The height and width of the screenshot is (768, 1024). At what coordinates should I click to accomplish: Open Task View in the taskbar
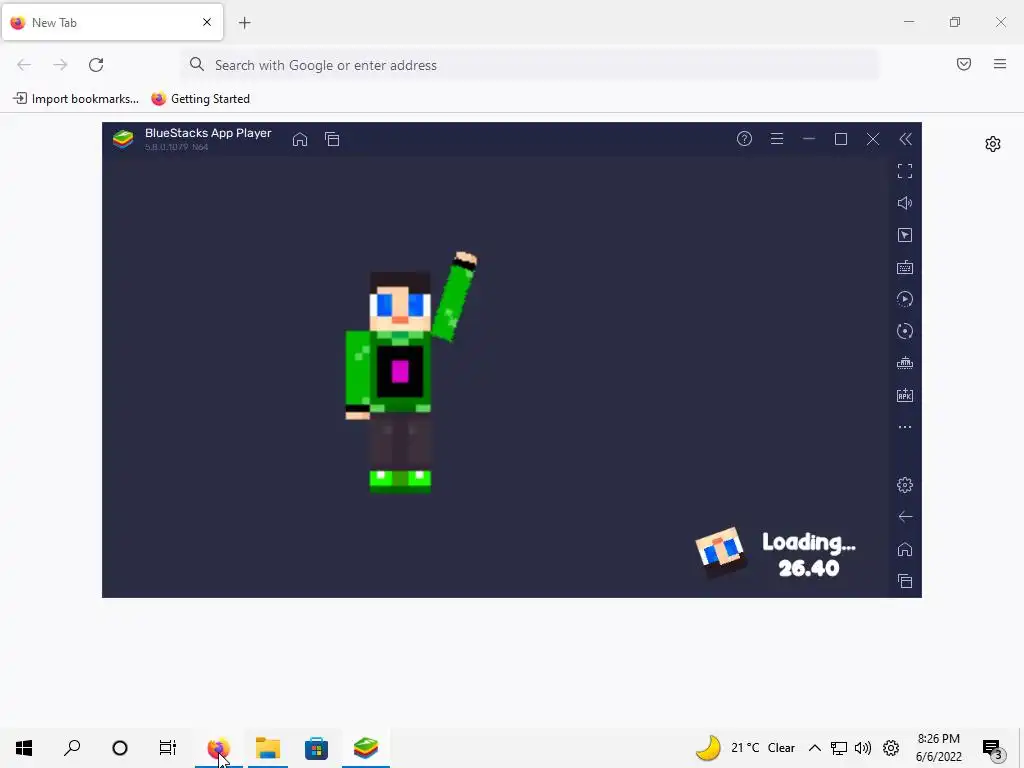click(168, 748)
